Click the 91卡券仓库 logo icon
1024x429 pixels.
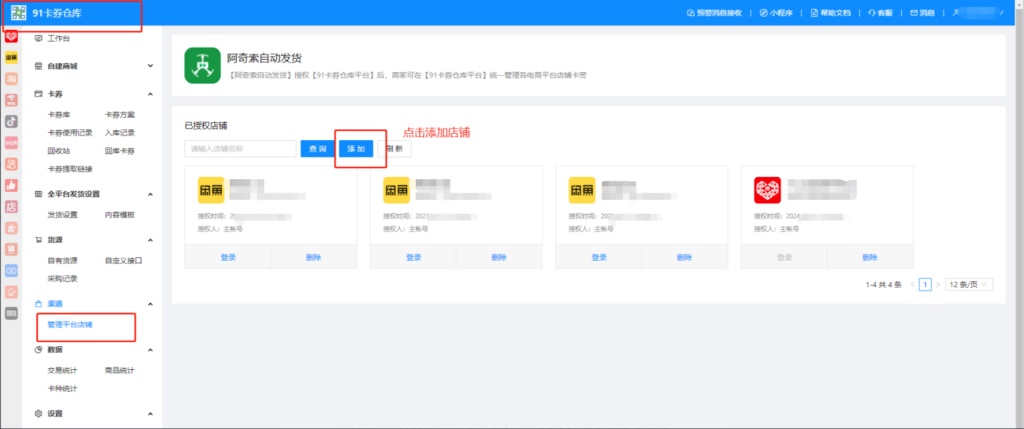coord(19,12)
